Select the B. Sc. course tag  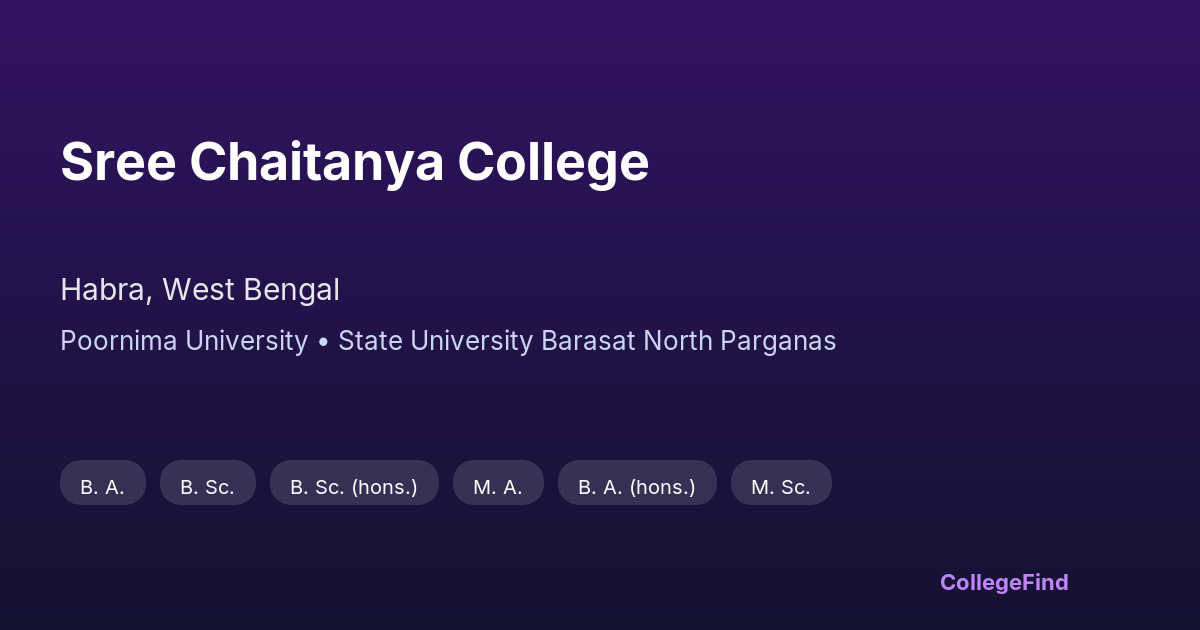pos(207,487)
